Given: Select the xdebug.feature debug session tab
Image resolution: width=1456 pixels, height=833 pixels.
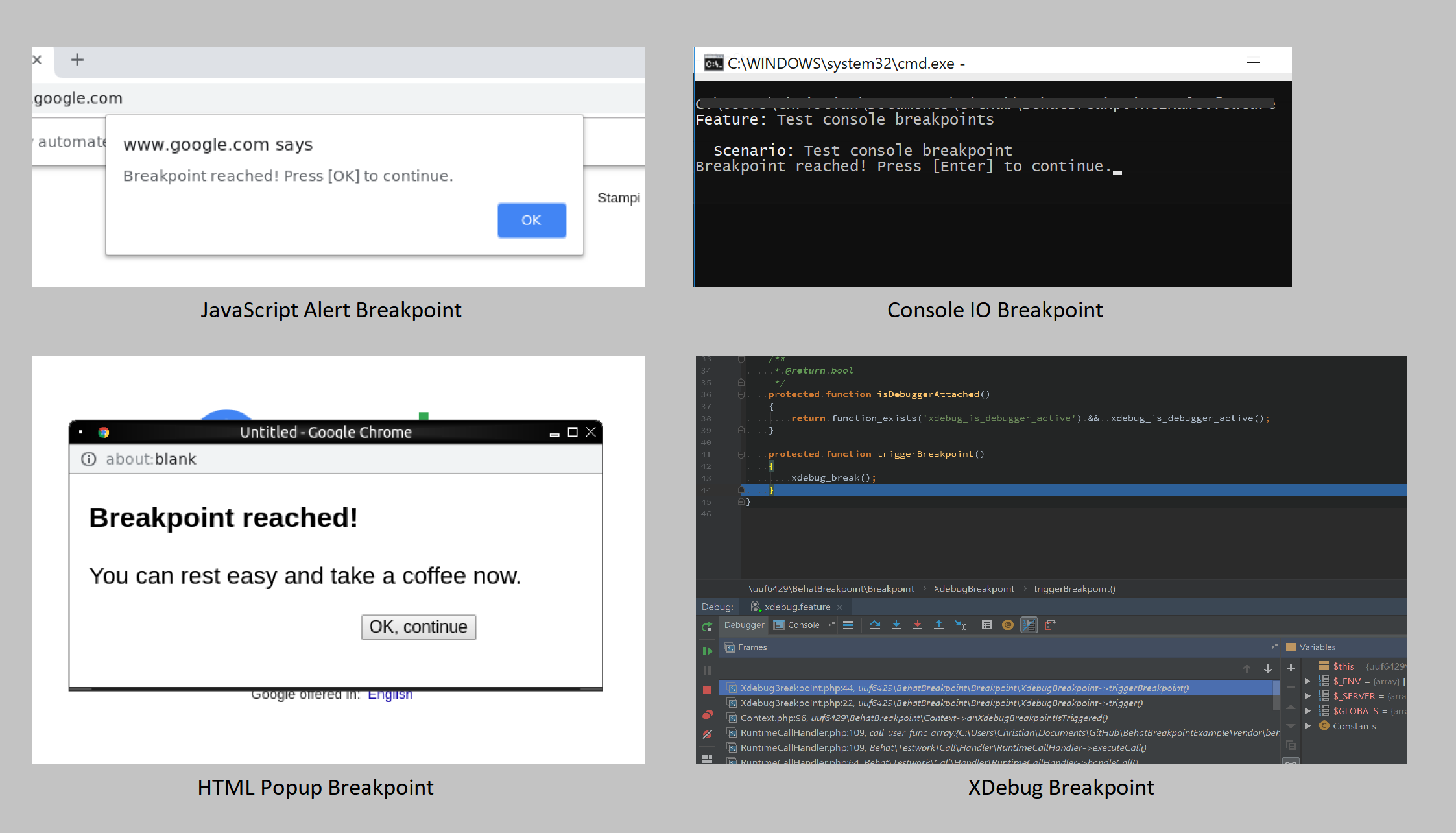Looking at the screenshot, I should click(796, 607).
